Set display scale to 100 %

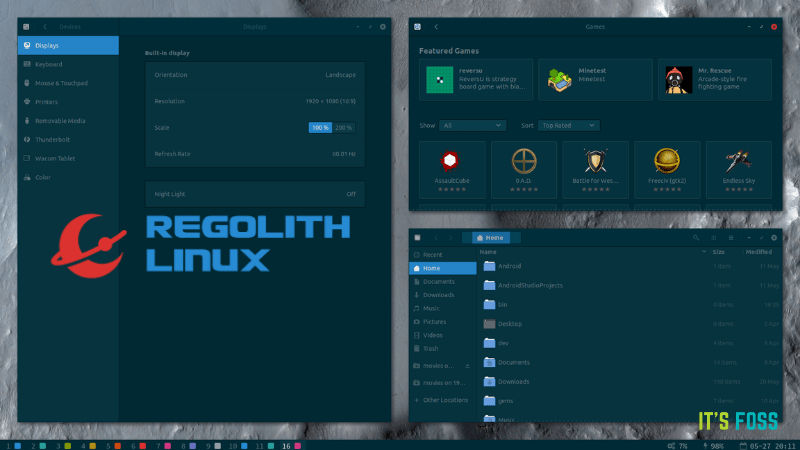point(320,128)
